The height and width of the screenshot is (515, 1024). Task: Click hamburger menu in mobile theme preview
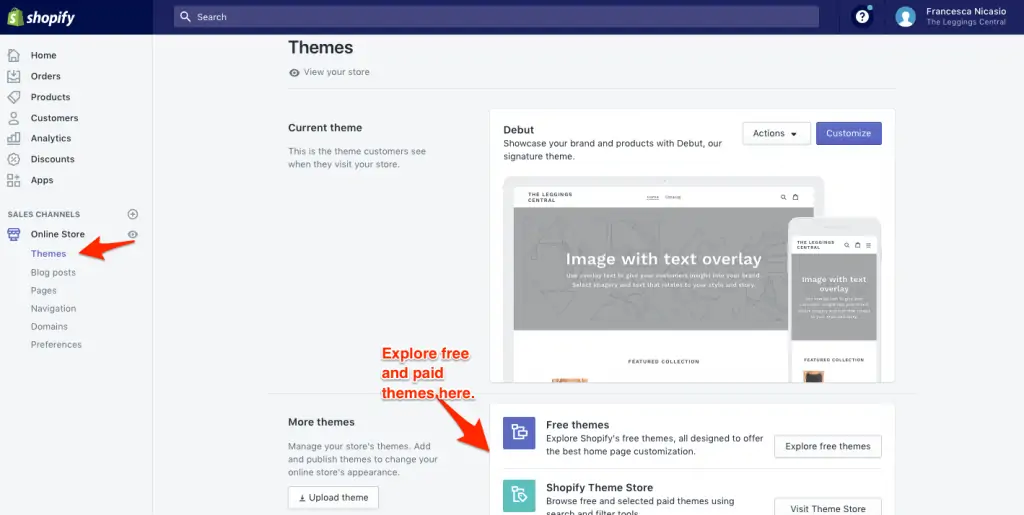pyautogui.click(x=868, y=245)
